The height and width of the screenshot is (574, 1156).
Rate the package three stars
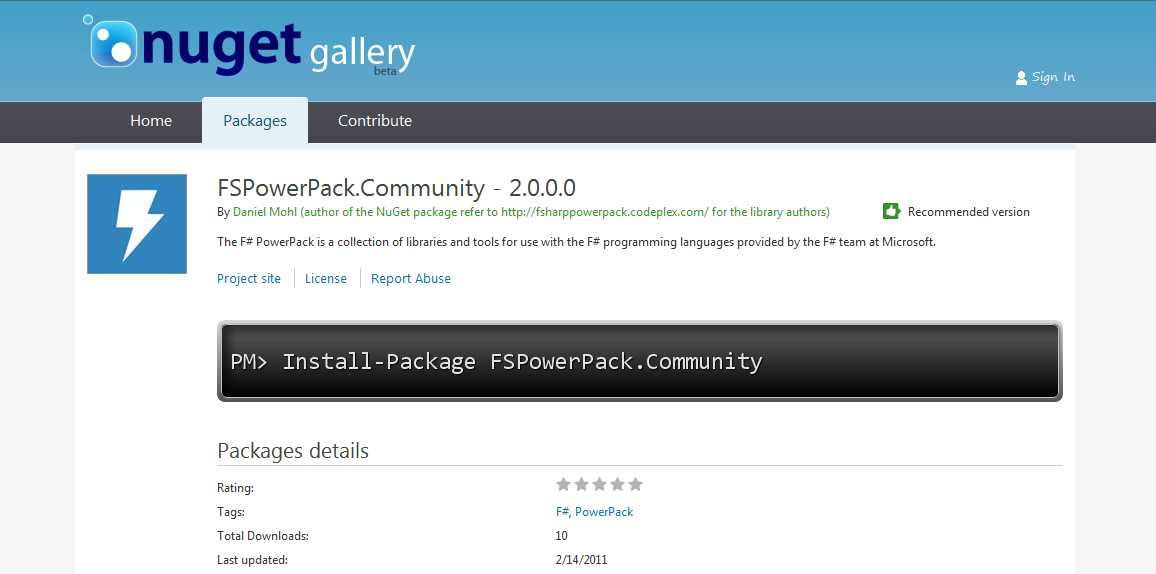click(x=599, y=484)
